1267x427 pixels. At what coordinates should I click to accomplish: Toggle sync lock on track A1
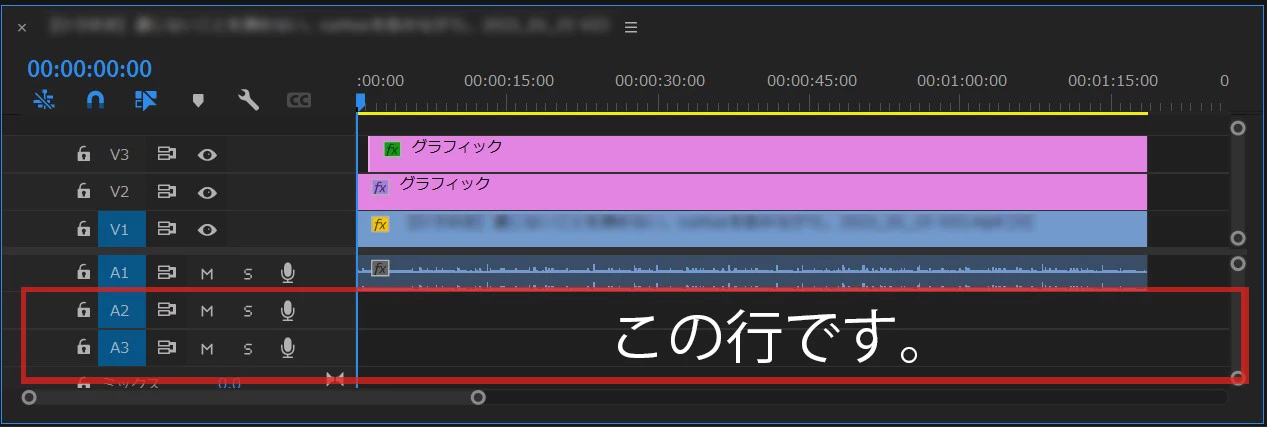point(166,272)
